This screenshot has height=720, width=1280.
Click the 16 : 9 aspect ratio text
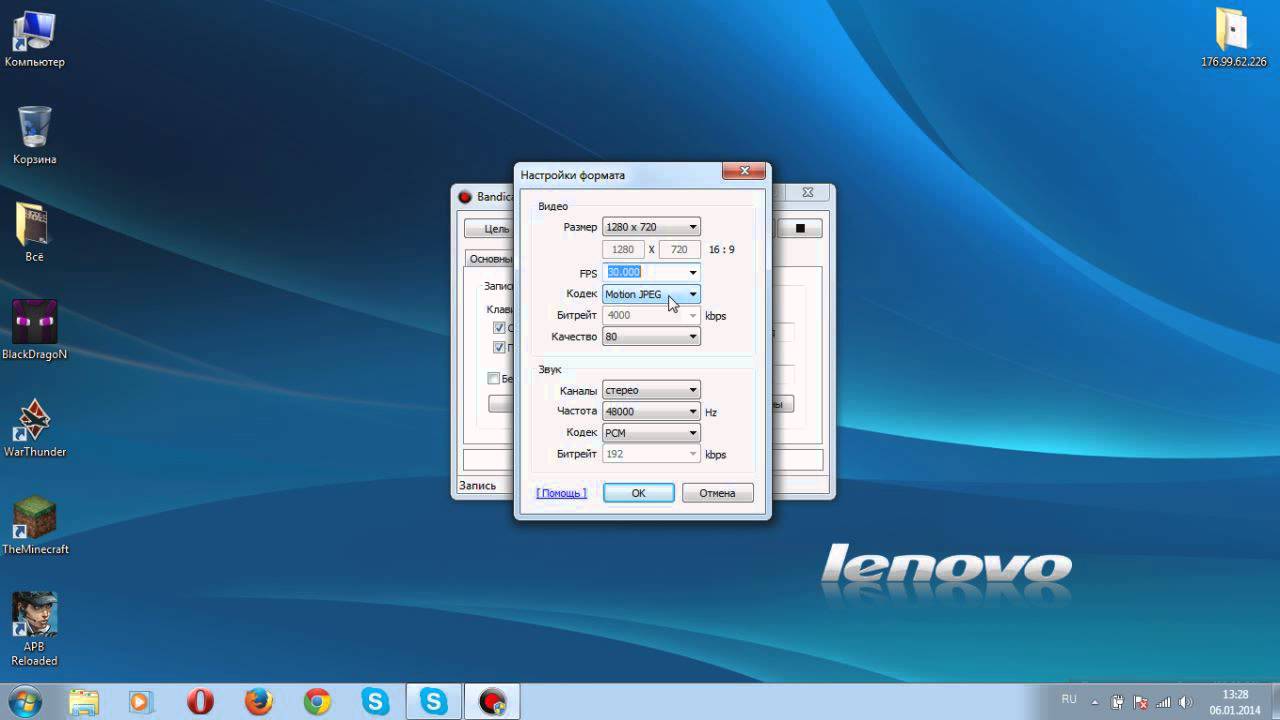tap(721, 249)
